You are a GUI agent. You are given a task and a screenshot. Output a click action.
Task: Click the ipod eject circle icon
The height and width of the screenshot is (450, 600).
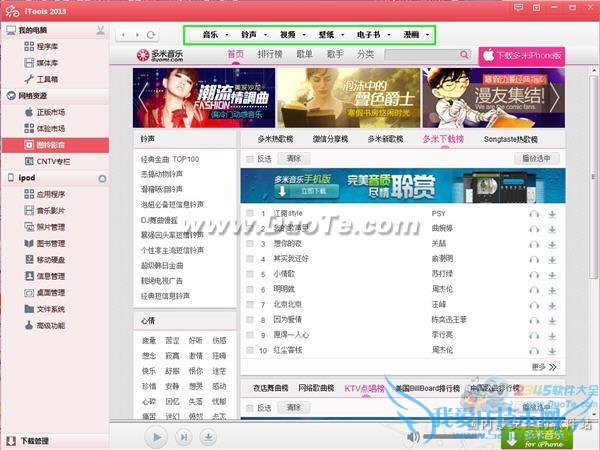click(102, 178)
